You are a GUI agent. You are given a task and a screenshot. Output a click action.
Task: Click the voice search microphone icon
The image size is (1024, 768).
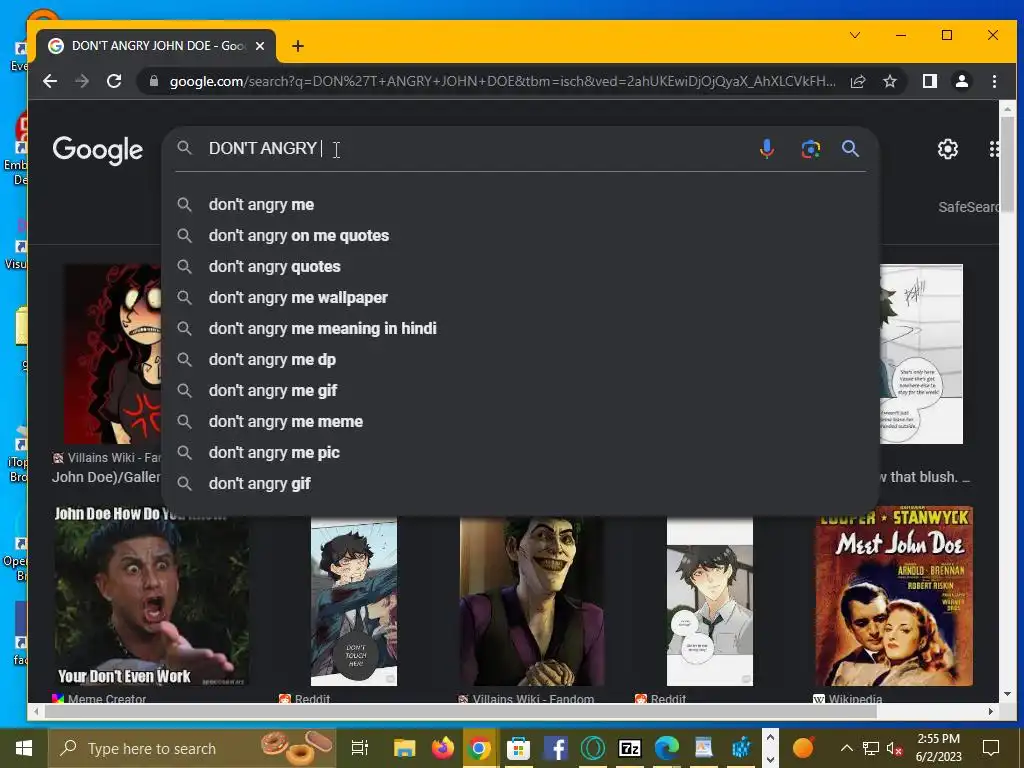(767, 149)
